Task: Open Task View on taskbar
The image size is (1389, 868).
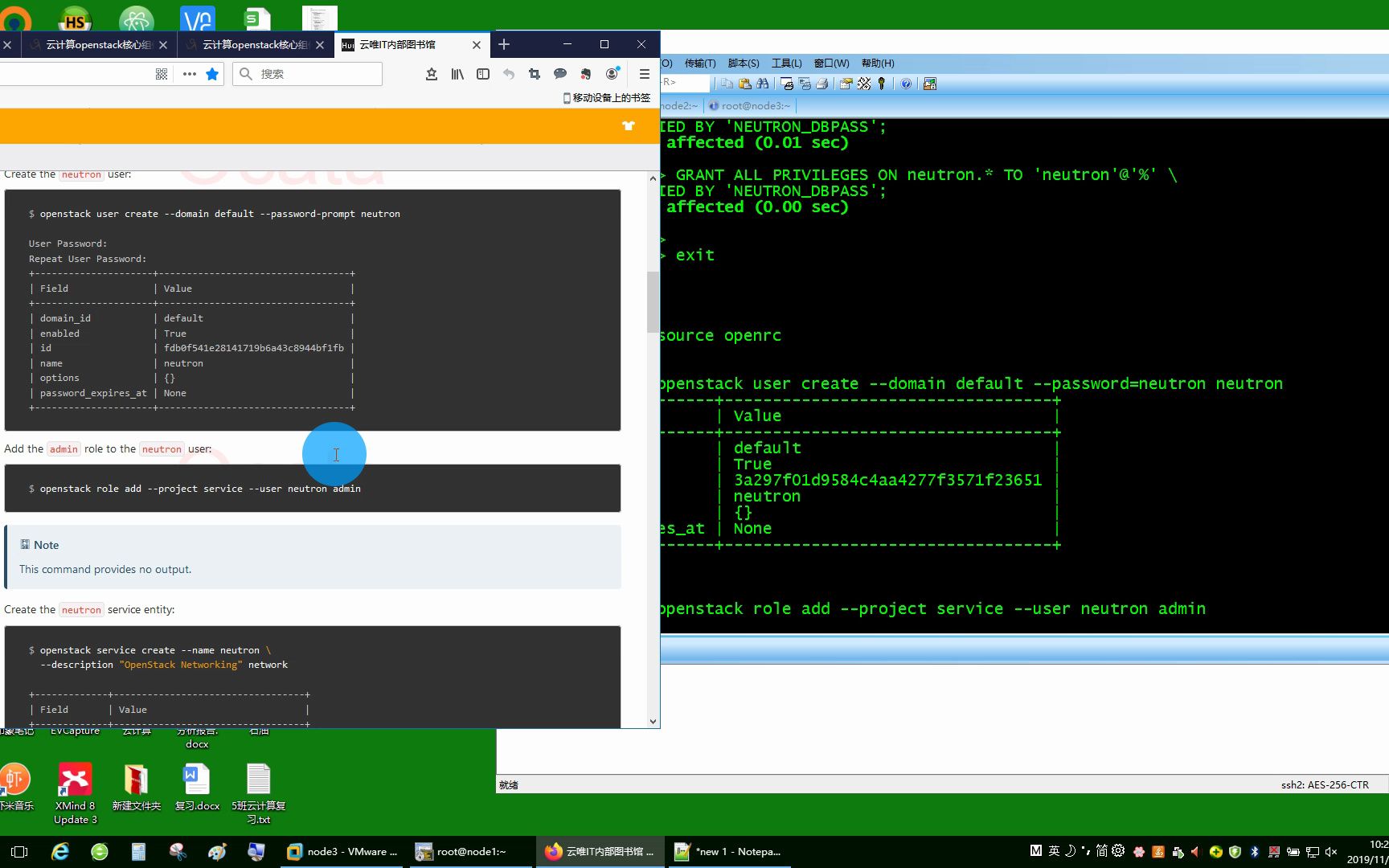Action: 20,852
